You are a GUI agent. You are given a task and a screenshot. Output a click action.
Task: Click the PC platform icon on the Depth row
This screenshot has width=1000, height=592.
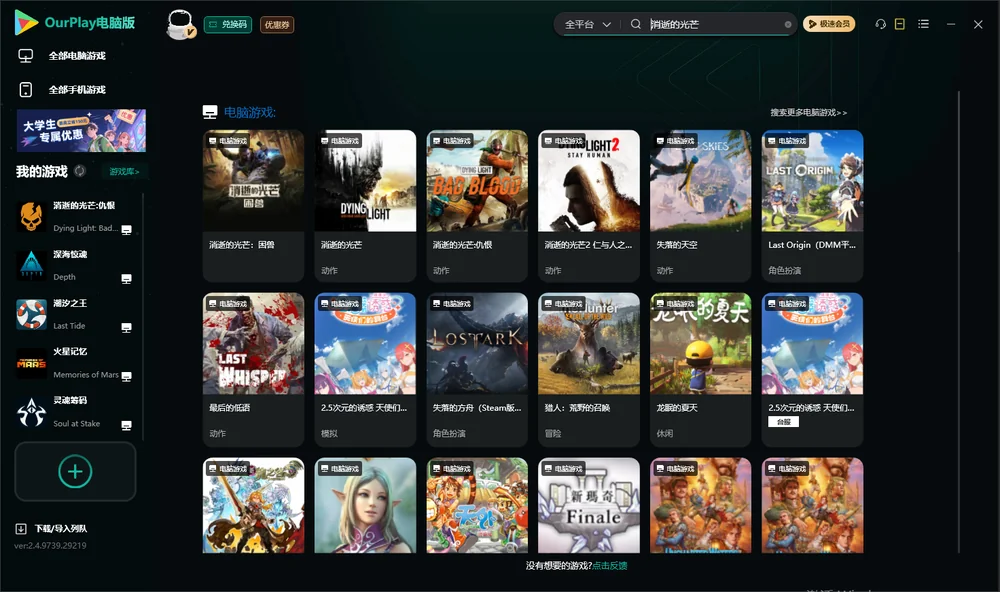tap(126, 279)
